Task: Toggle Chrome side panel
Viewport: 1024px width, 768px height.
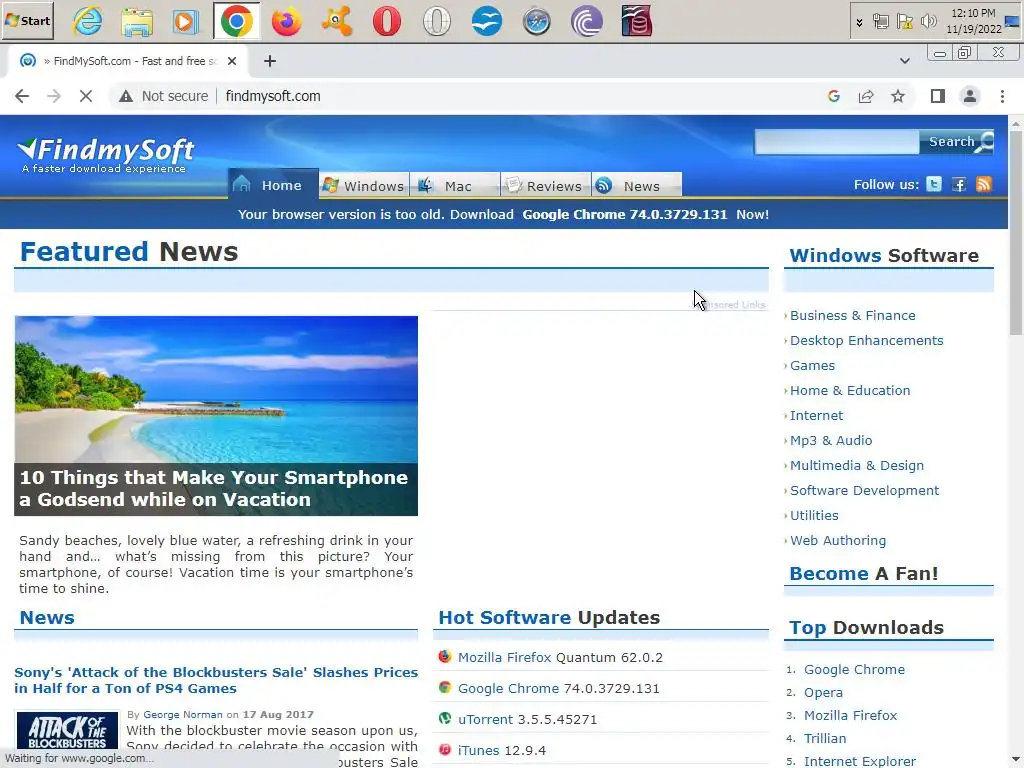Action: pos(938,96)
